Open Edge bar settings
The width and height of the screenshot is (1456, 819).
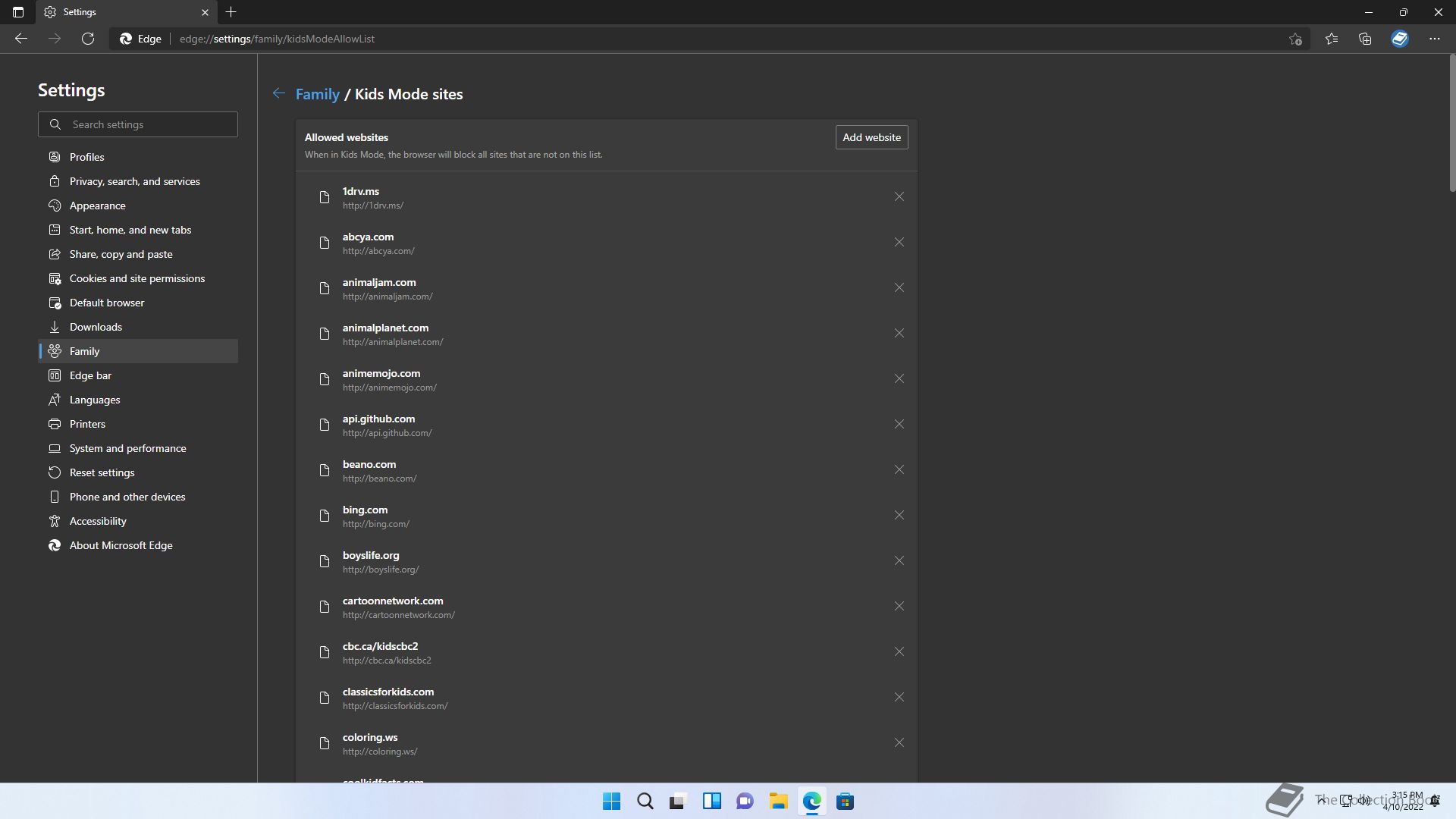138,375
